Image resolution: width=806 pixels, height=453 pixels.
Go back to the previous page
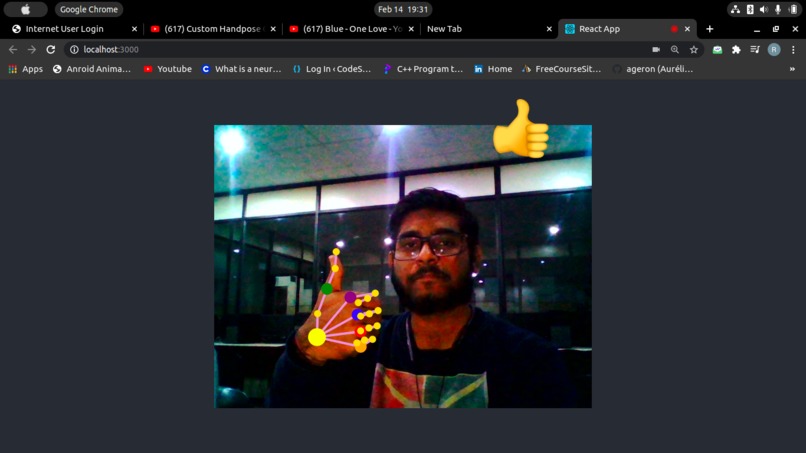[x=13, y=49]
